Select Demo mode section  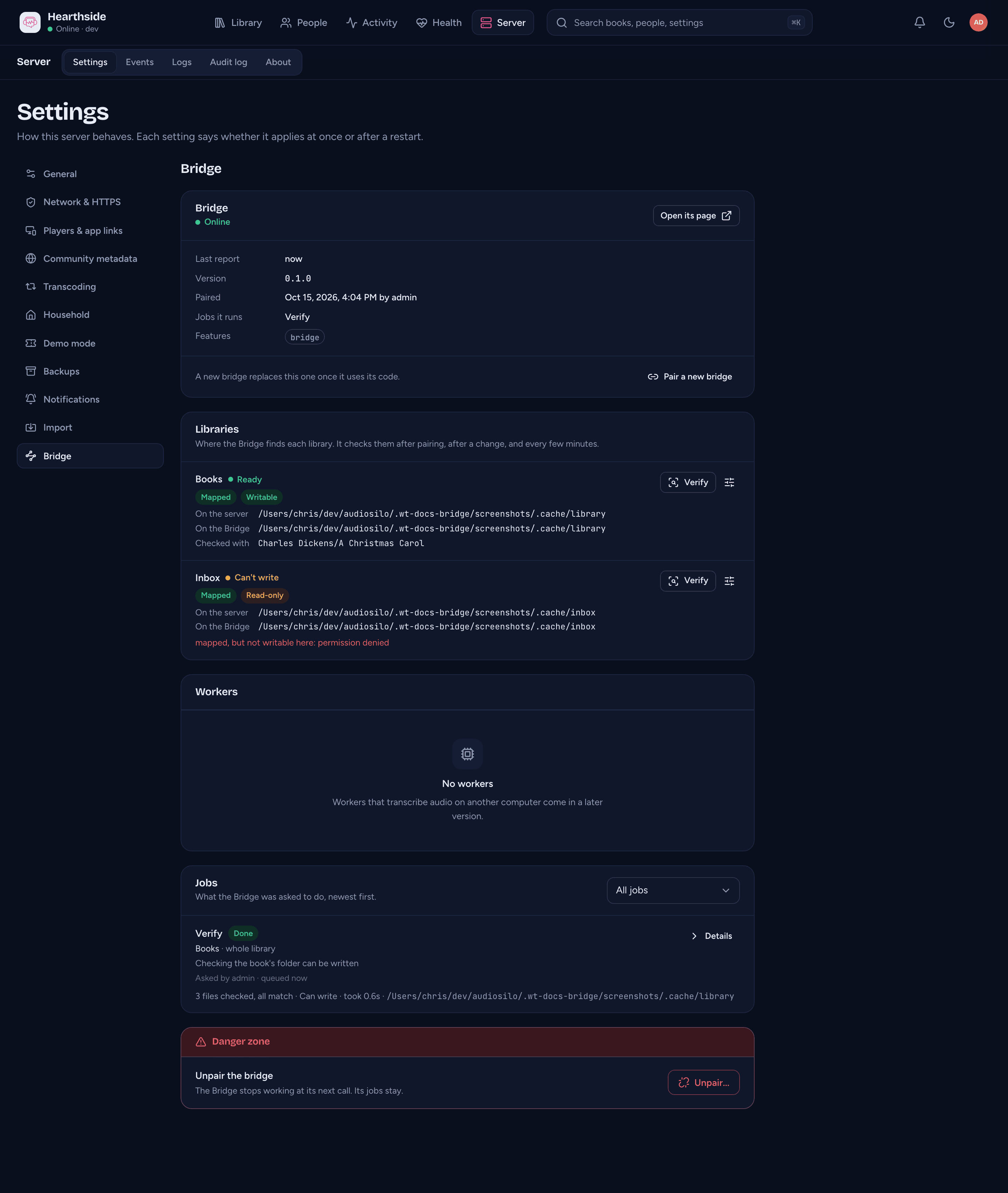tap(90, 343)
